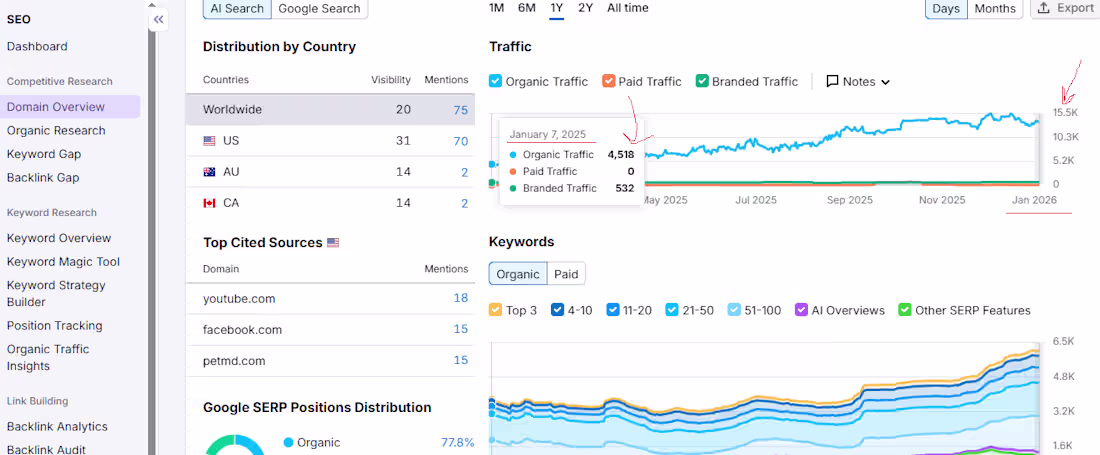
Task: Click the Organic 77.8% value
Action: 457,442
